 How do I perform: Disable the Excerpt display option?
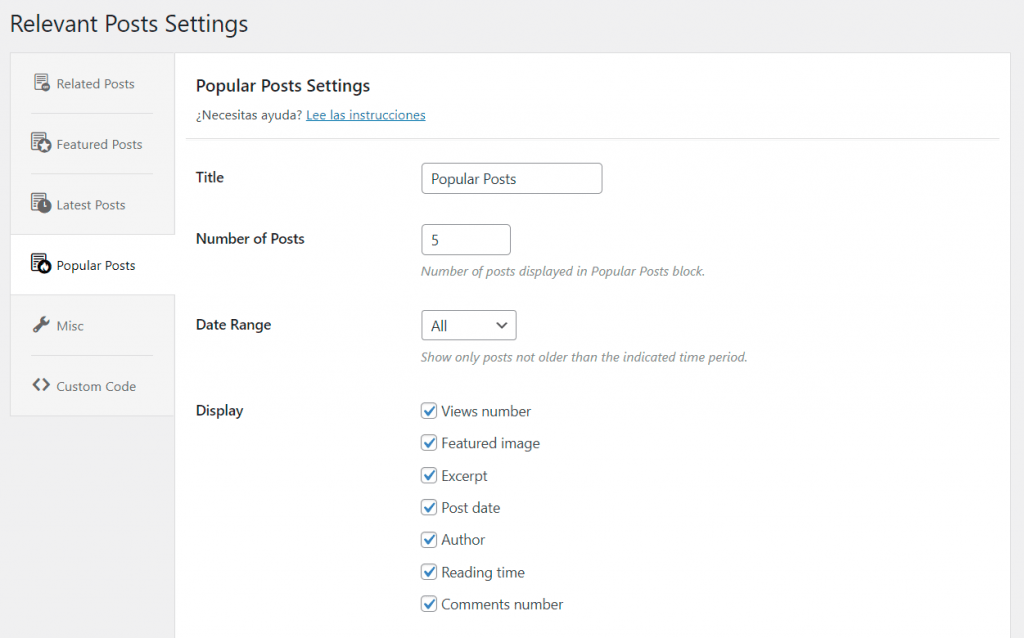click(x=429, y=475)
